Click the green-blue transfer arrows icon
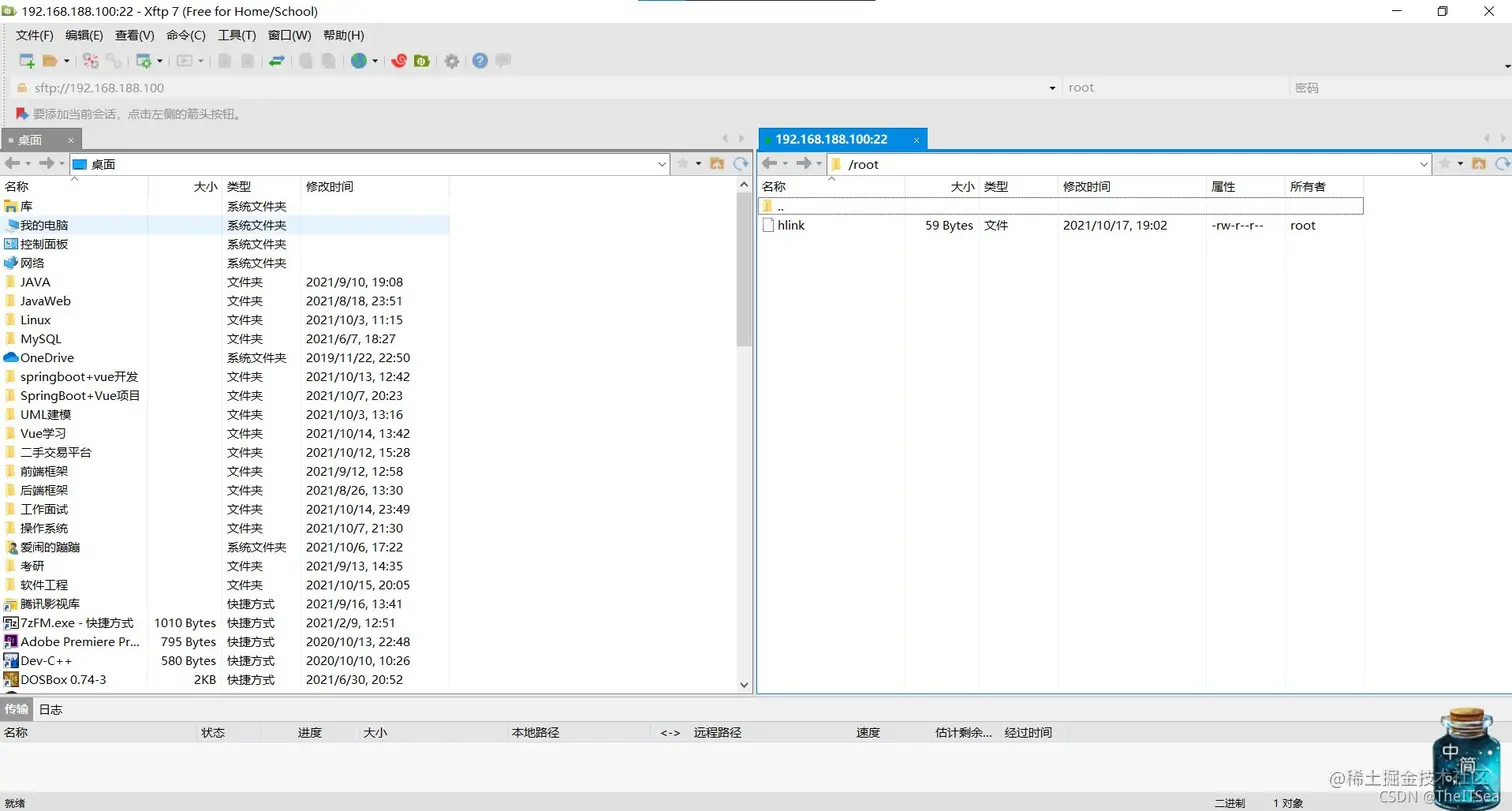The width and height of the screenshot is (1512, 811). tap(277, 61)
